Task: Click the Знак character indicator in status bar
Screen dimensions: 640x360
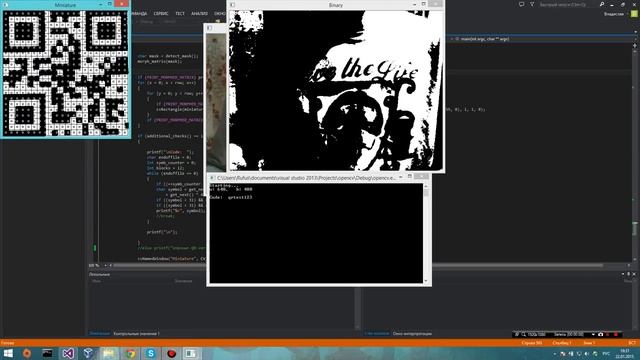Action: coord(589,343)
